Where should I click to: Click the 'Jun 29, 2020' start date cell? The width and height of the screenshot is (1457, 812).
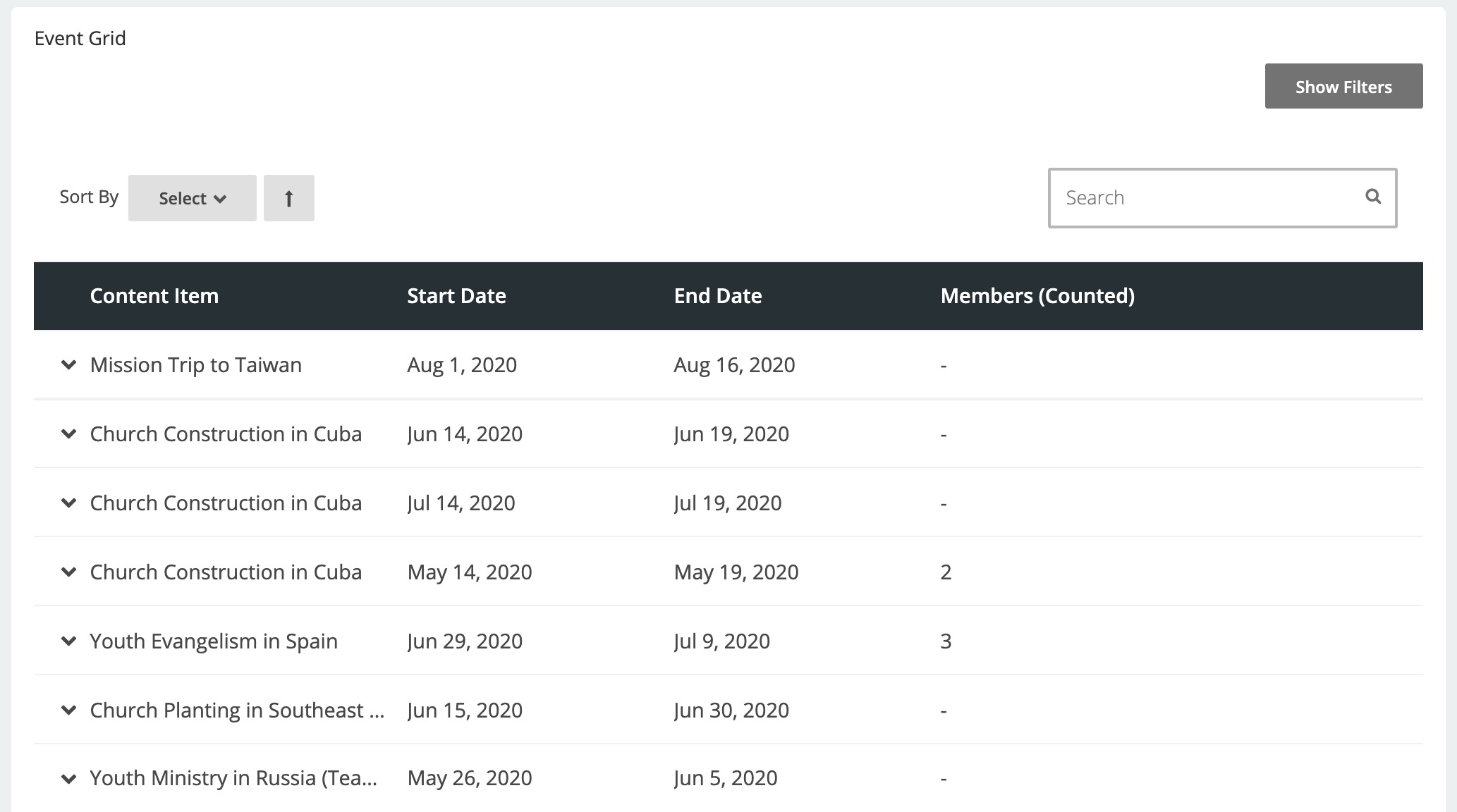(x=465, y=641)
